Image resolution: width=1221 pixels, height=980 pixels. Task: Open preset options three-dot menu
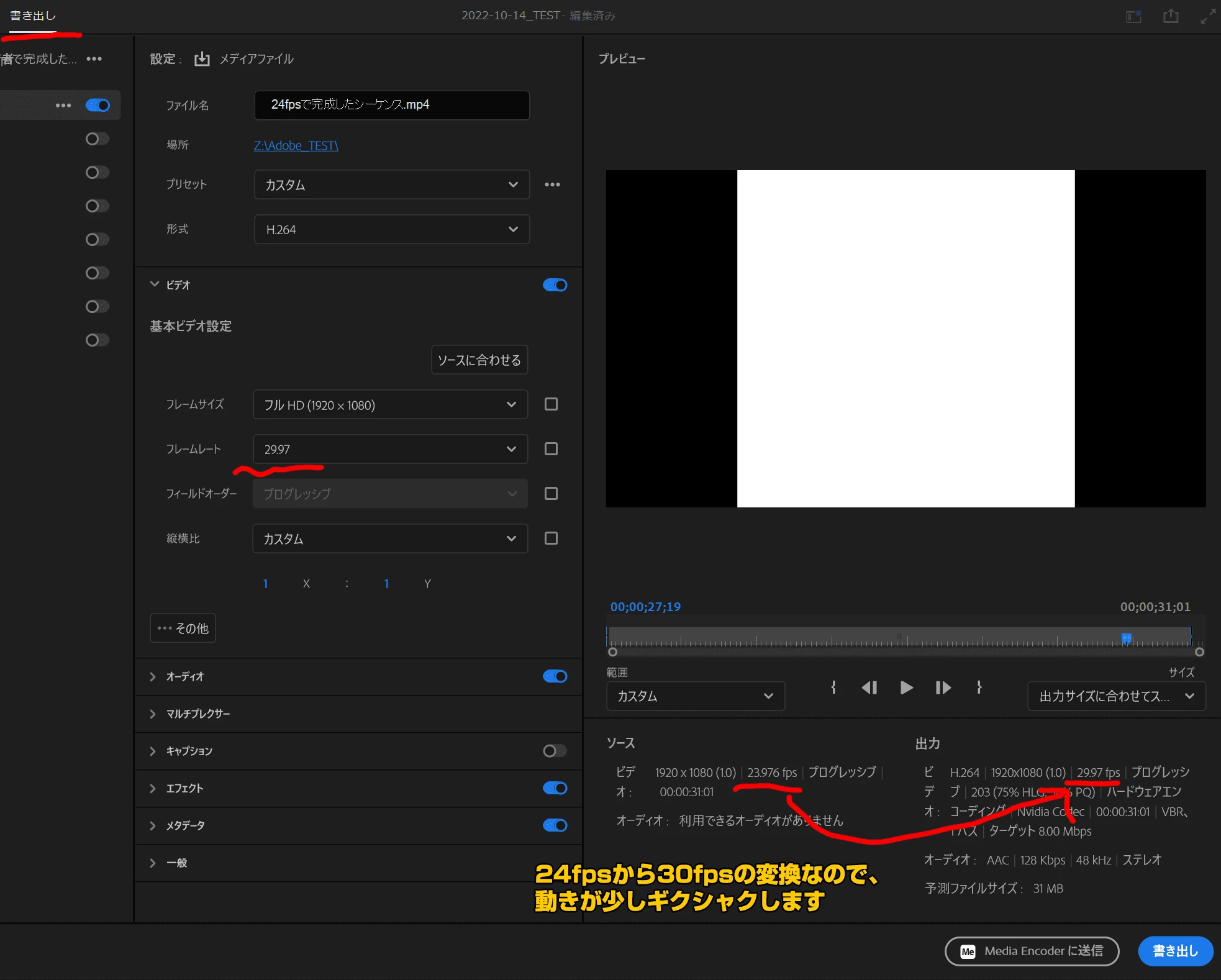coord(552,184)
